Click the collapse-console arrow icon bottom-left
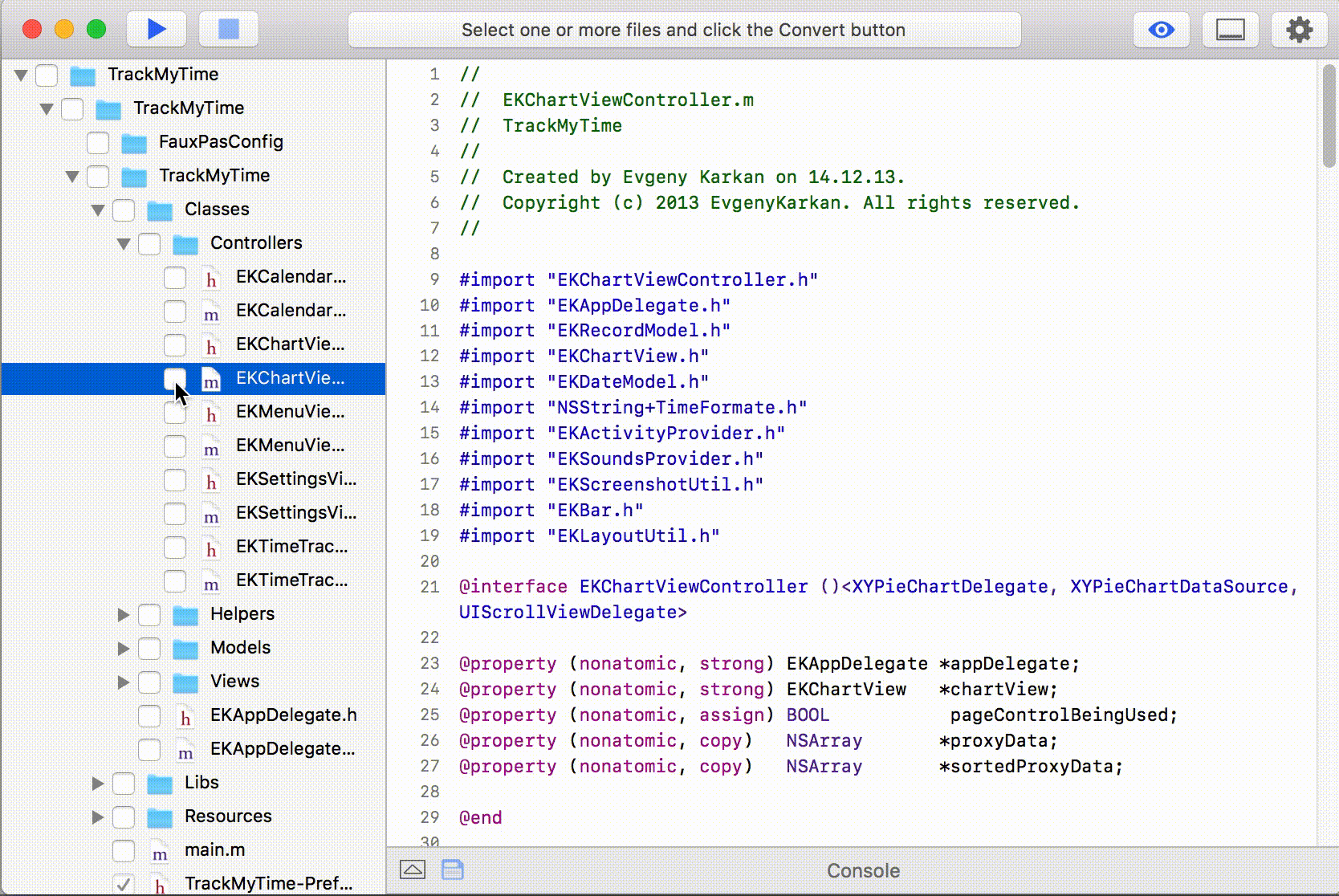Image resolution: width=1339 pixels, height=896 pixels. 413,870
